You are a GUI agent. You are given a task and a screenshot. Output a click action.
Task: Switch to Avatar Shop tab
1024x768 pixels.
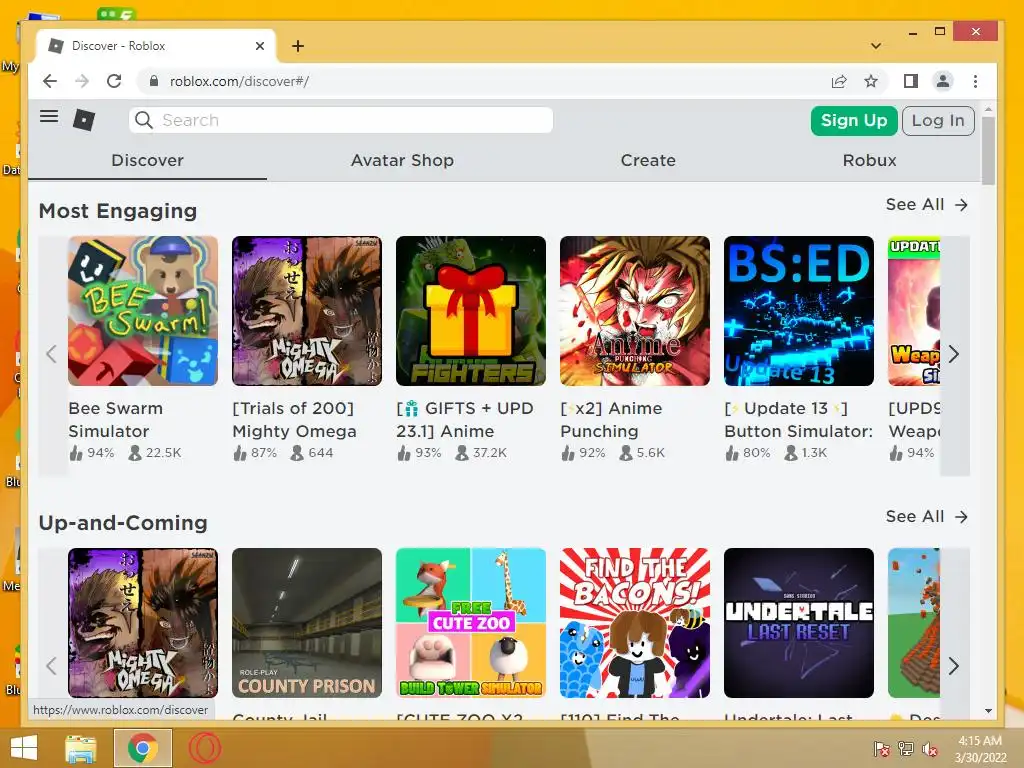pyautogui.click(x=402, y=161)
